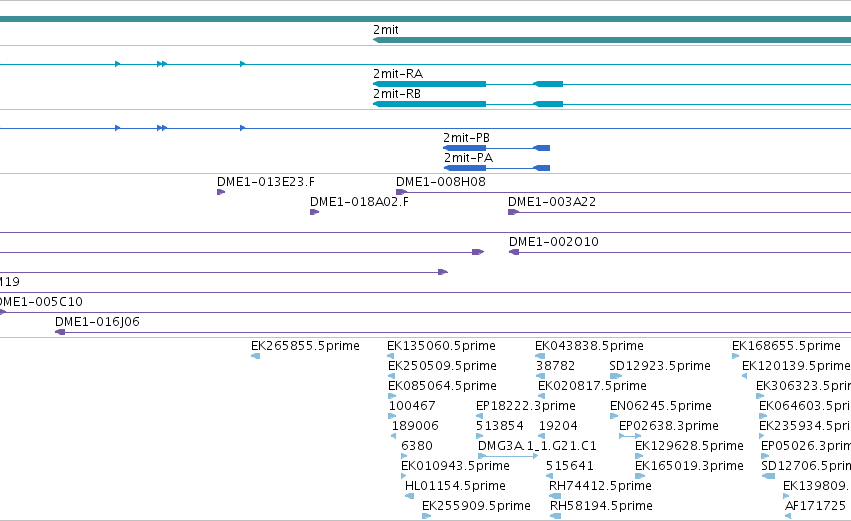Select the EP02638.3prime EST label
The image size is (851, 521).
pos(669,426)
